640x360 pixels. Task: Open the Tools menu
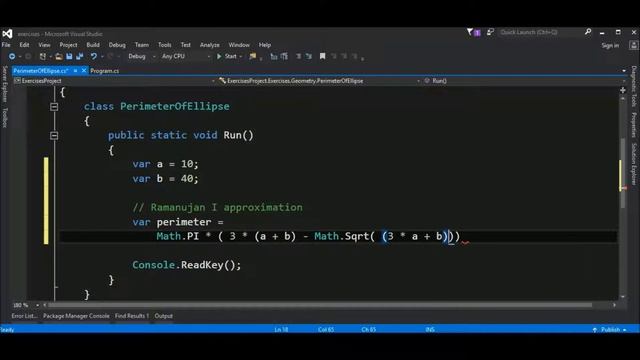point(164,45)
